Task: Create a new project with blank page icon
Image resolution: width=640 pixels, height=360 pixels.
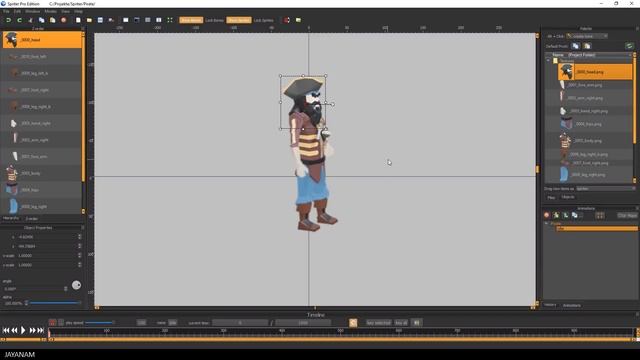Action: [78, 20]
